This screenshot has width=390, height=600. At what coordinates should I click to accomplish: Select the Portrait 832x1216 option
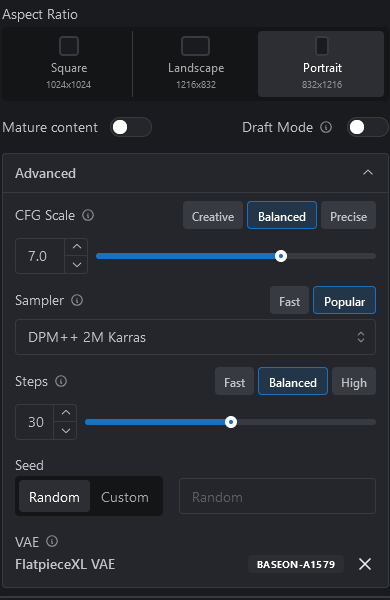[x=321, y=64]
